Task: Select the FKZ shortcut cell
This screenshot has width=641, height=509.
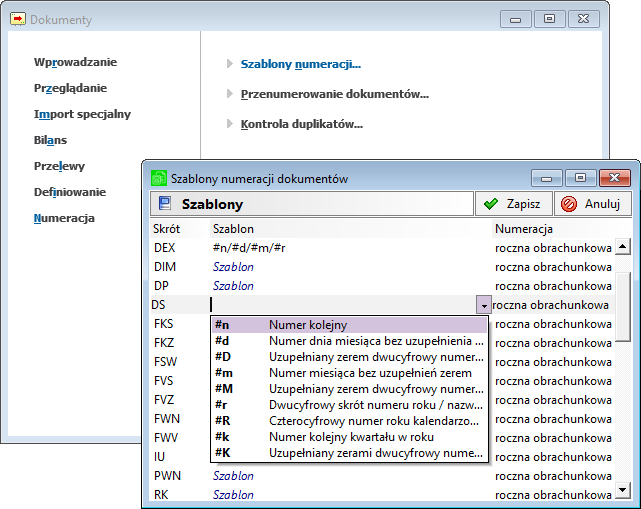Action: [164, 343]
